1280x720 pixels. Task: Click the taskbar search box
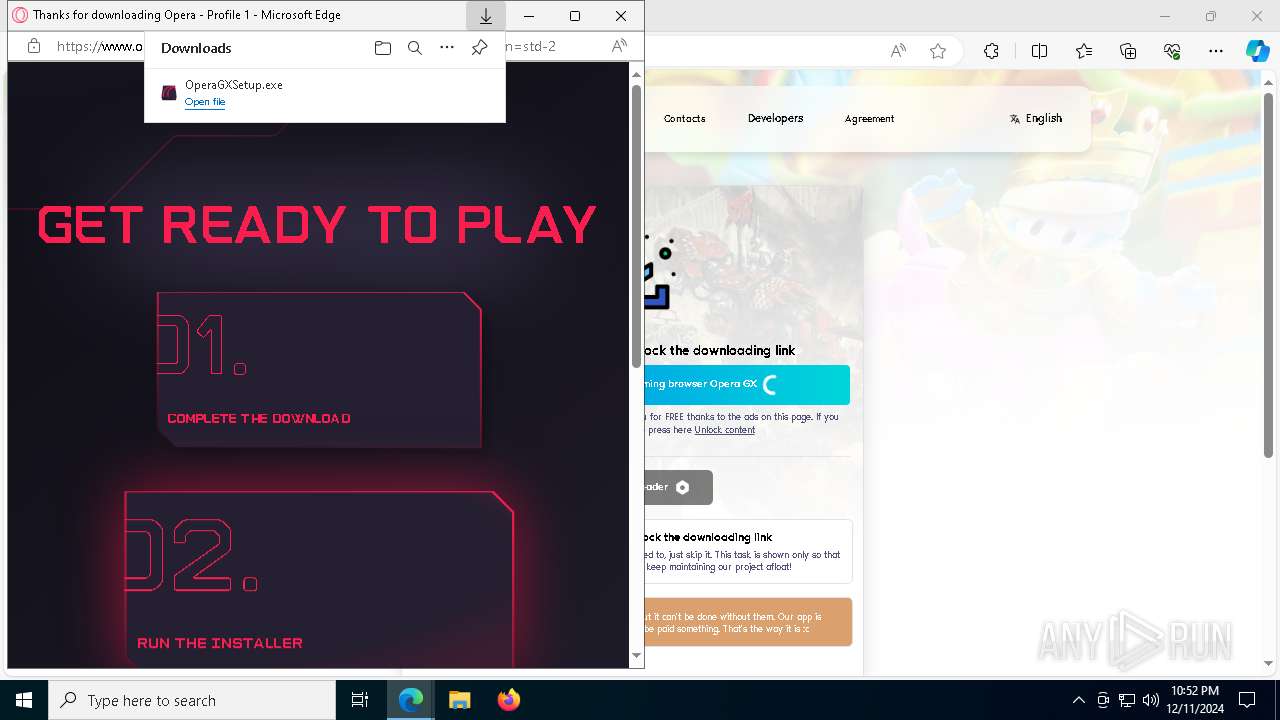(192, 700)
